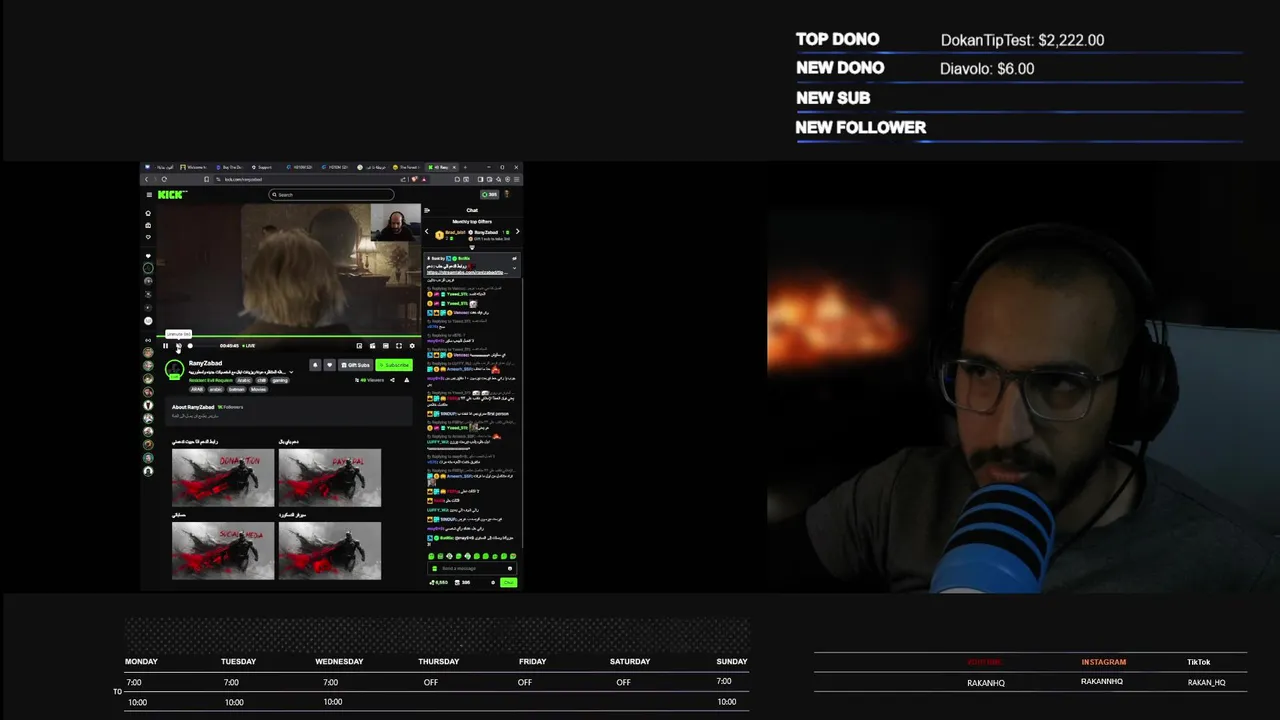Show previous top gifter arrow
The height and width of the screenshot is (720, 1280).
426,231
